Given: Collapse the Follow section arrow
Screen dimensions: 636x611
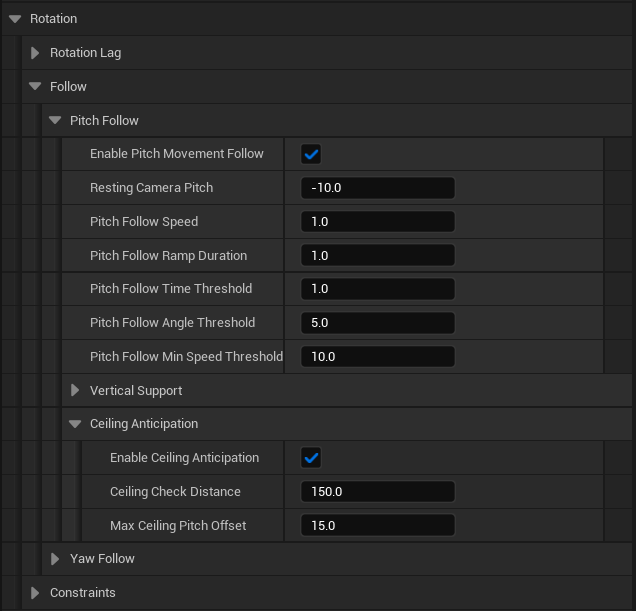Looking at the screenshot, I should (x=35, y=87).
